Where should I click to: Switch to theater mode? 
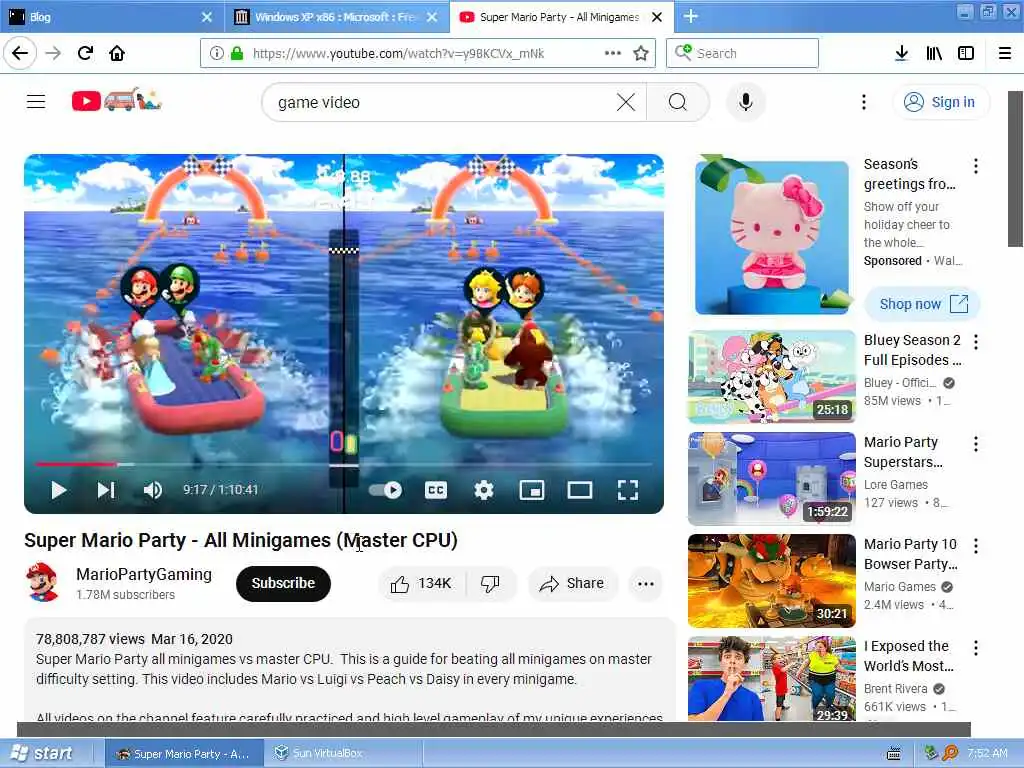click(x=580, y=490)
